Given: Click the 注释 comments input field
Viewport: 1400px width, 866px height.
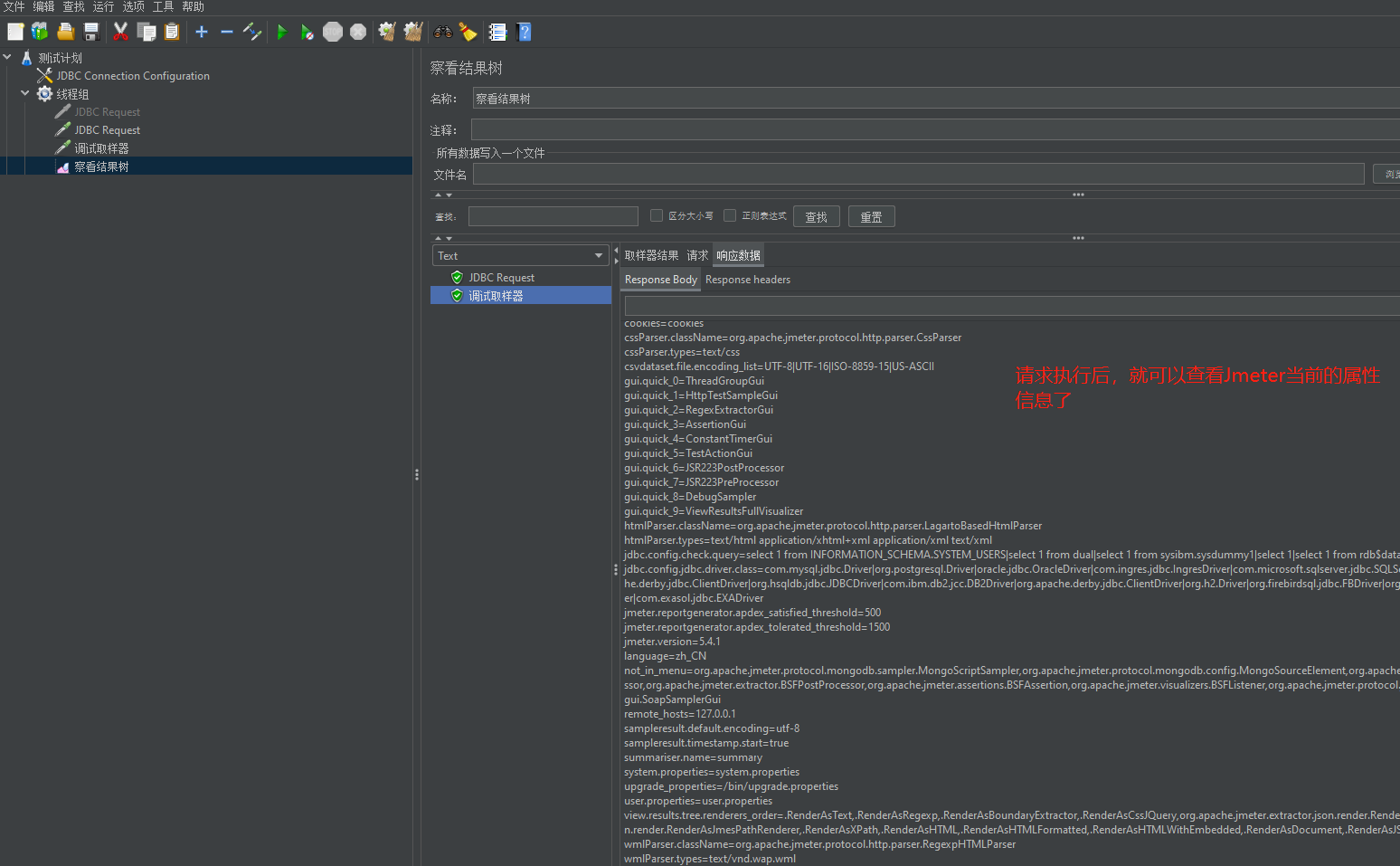Looking at the screenshot, I should point(936,129).
